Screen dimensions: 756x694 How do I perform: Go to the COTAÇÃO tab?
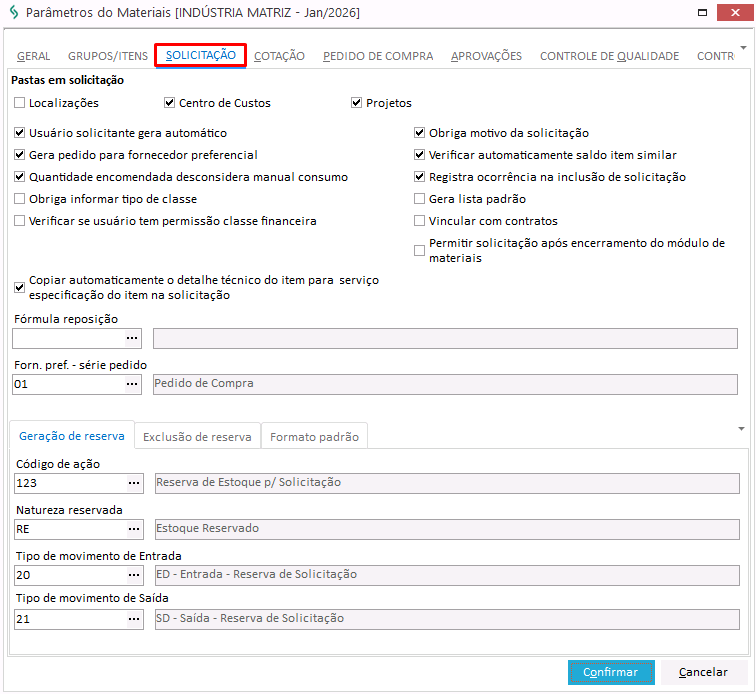click(279, 56)
